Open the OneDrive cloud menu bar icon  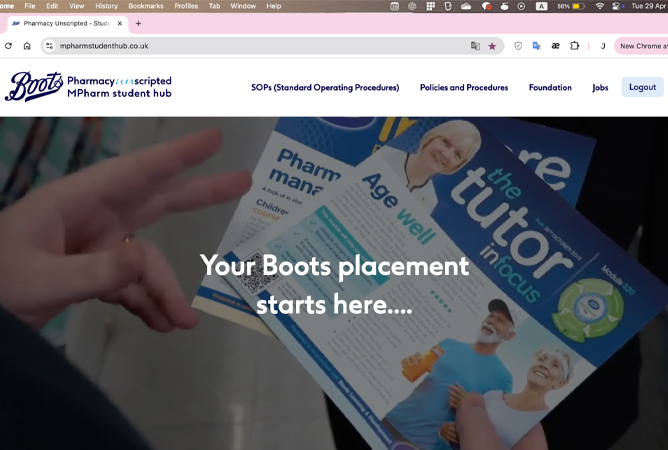coord(466,6)
